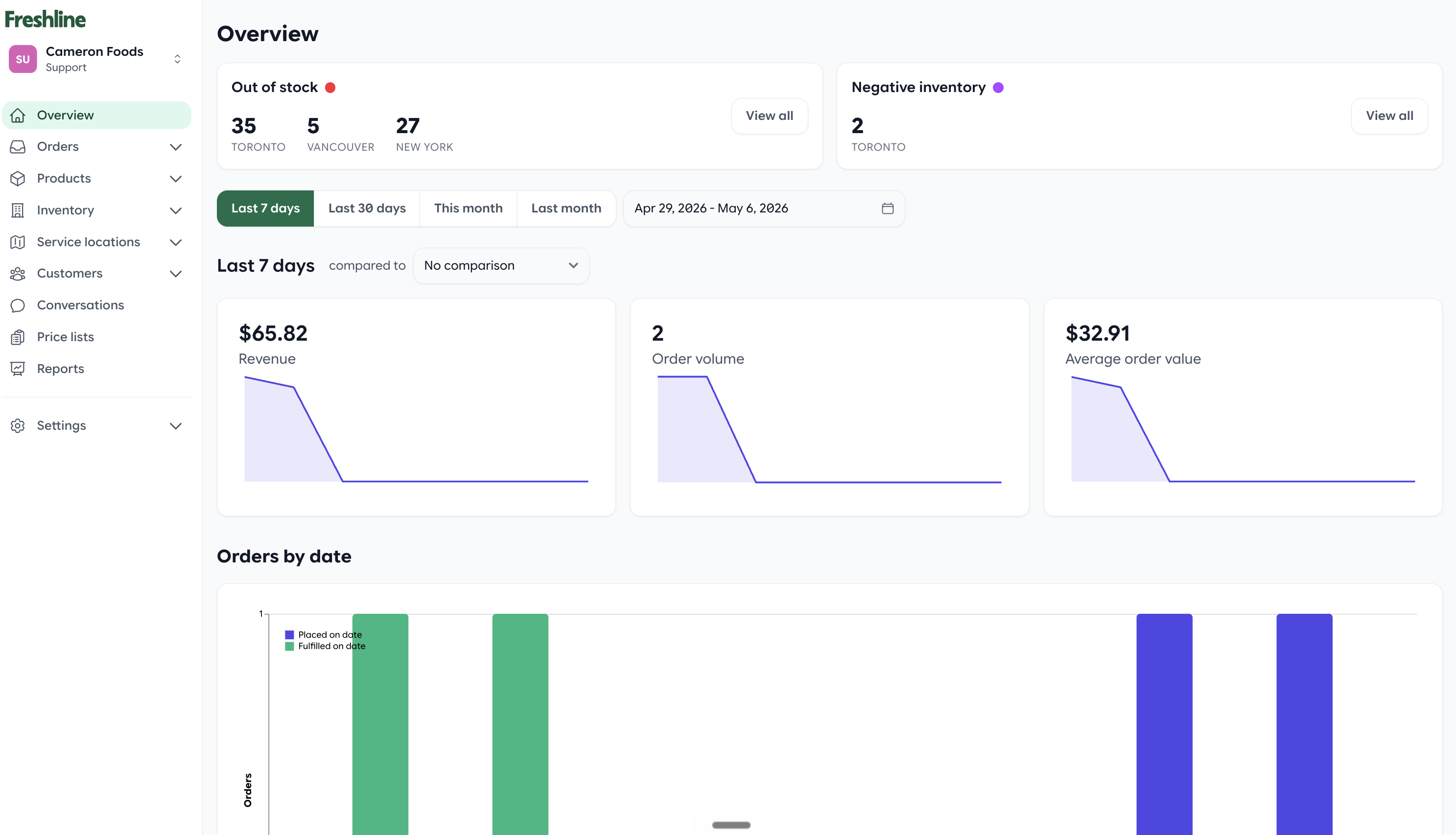Image resolution: width=1456 pixels, height=835 pixels.
Task: Click View all for Negative inventory
Action: [x=1389, y=116]
